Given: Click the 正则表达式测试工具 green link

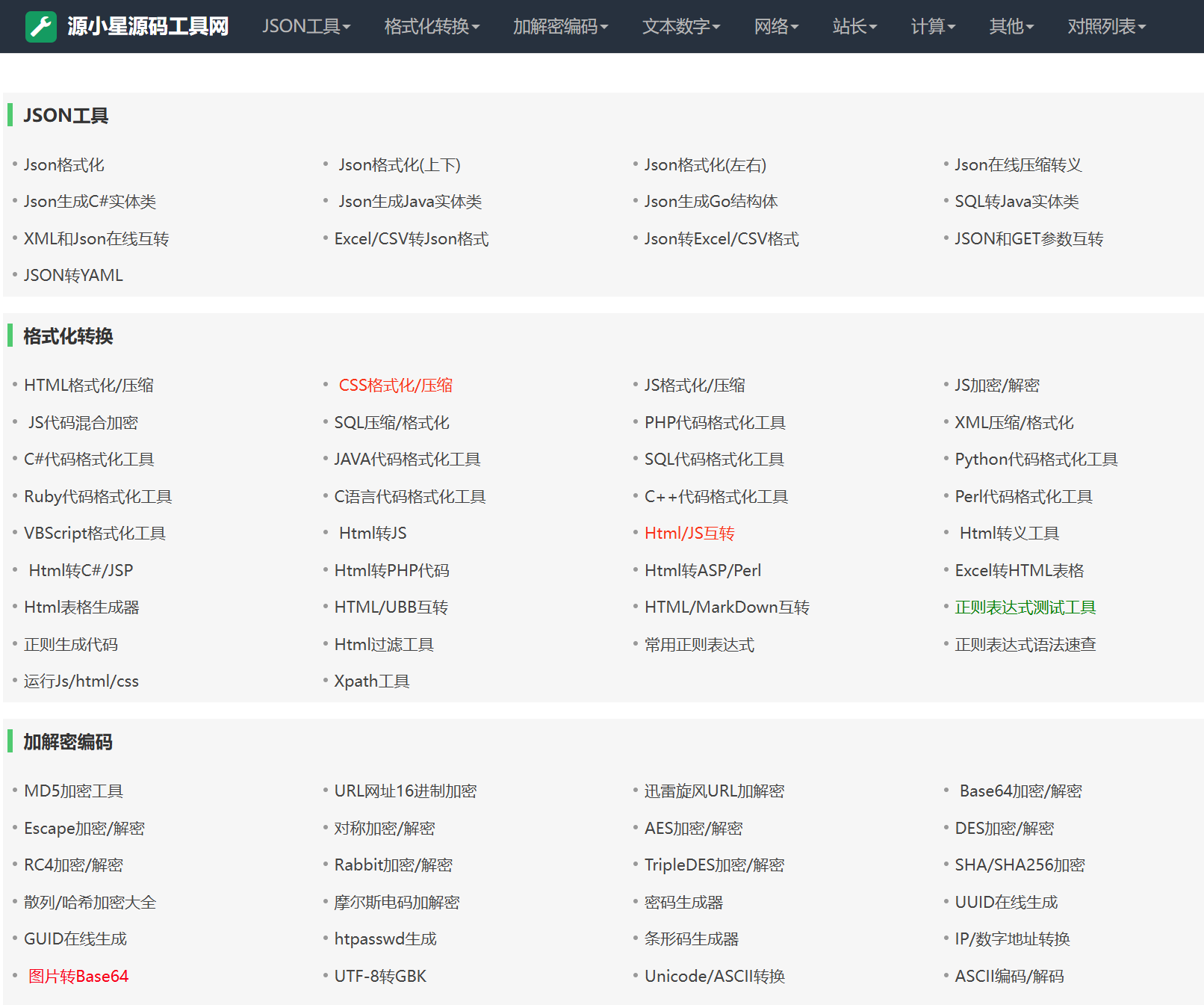Looking at the screenshot, I should pyautogui.click(x=1025, y=607).
